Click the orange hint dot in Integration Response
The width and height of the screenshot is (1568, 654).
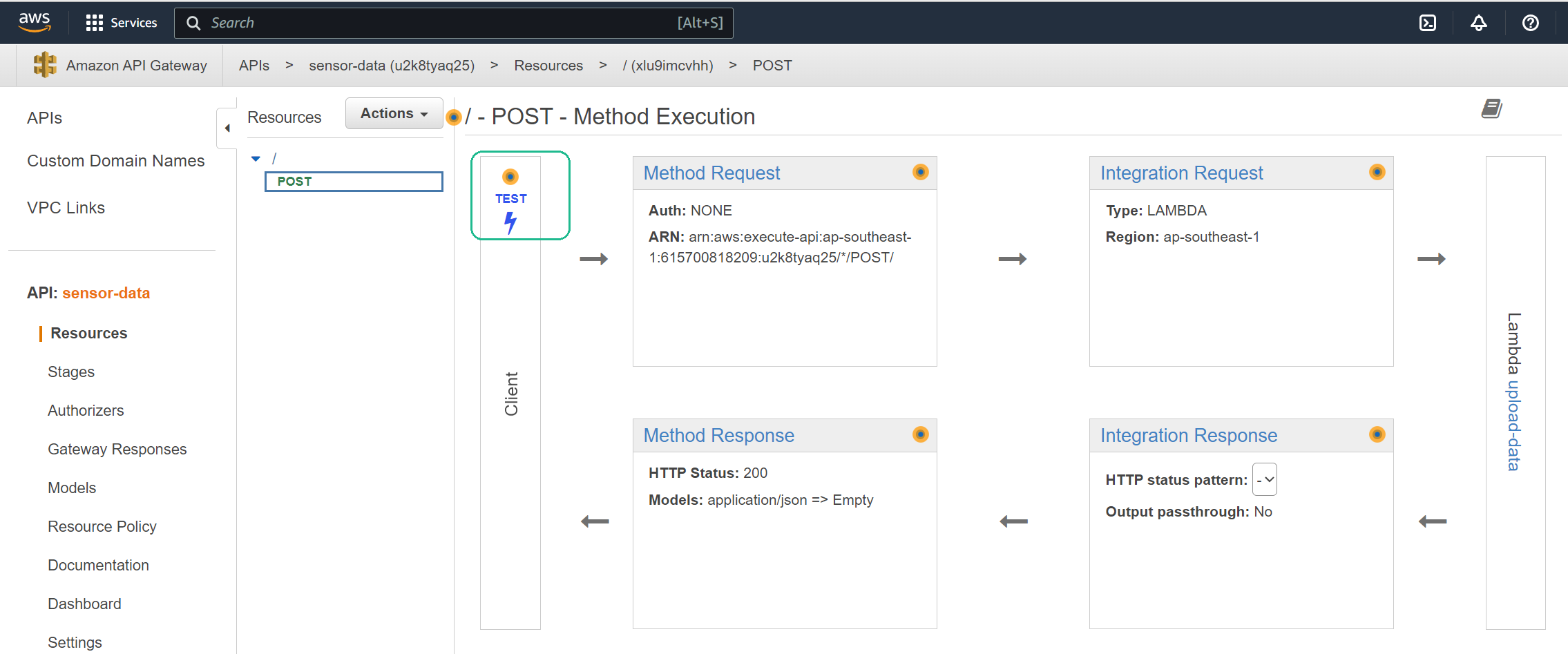click(x=1377, y=434)
